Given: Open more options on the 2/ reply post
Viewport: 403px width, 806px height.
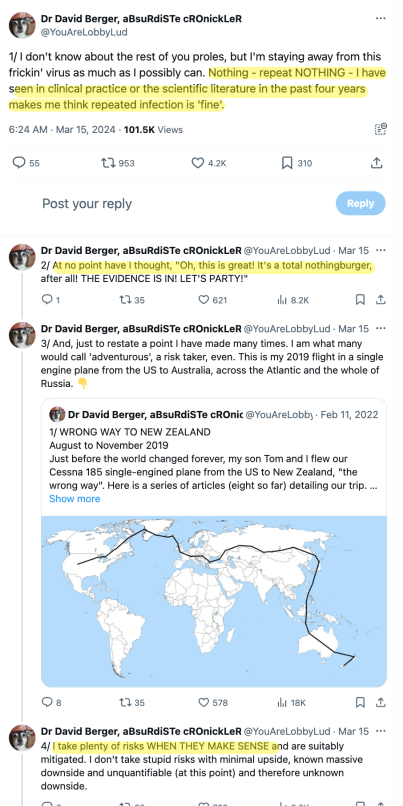Looking at the screenshot, I should [380, 250].
